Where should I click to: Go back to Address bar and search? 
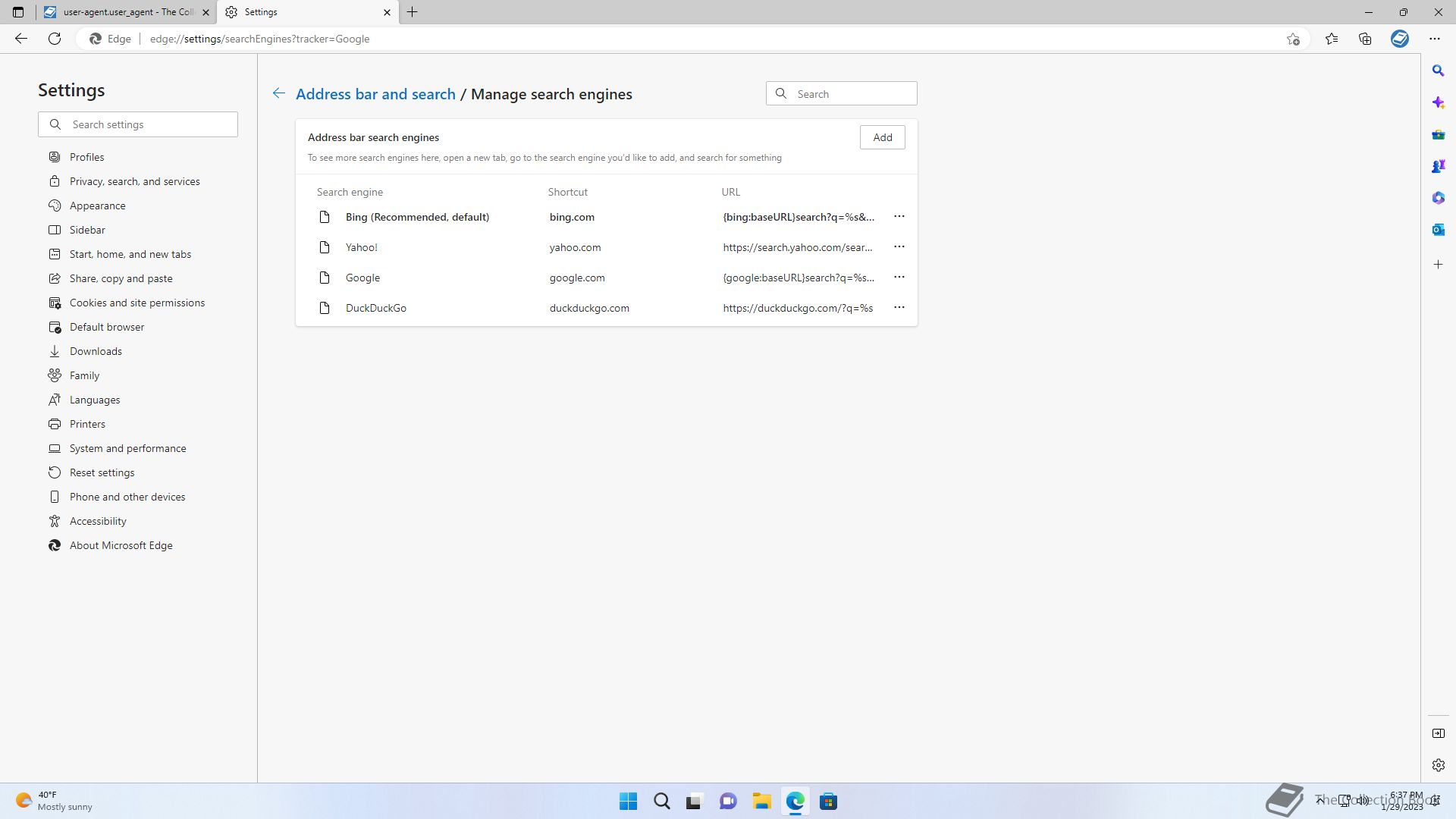[279, 93]
